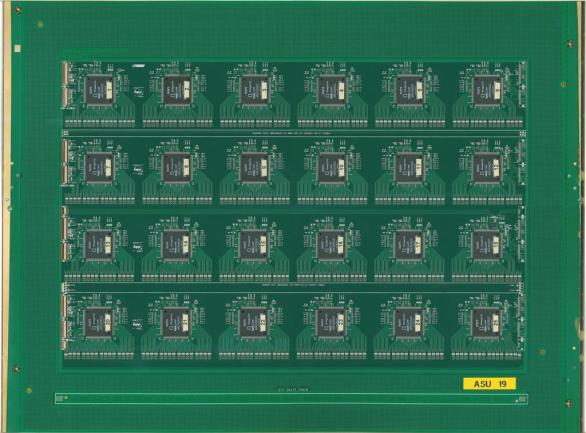Click the gold connector at bottom row's left edge

click(x=65, y=321)
